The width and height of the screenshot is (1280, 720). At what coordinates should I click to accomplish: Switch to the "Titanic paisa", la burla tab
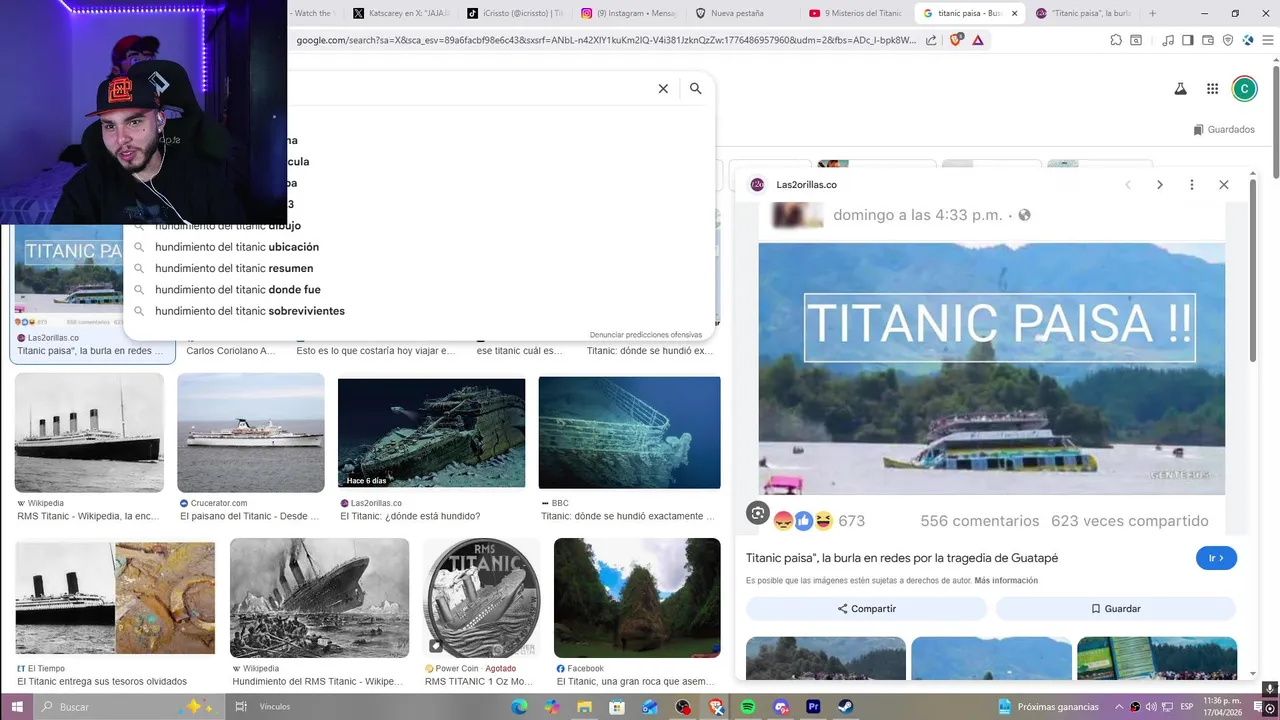[x=1083, y=13]
